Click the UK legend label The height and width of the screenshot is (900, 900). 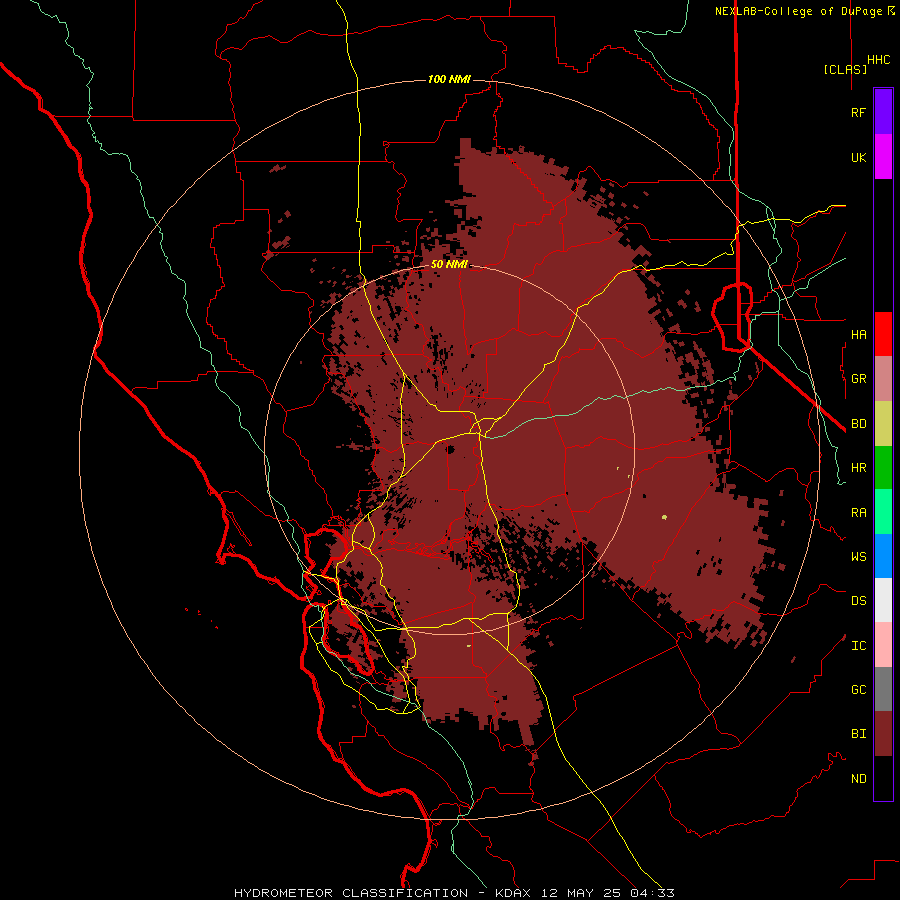858,157
